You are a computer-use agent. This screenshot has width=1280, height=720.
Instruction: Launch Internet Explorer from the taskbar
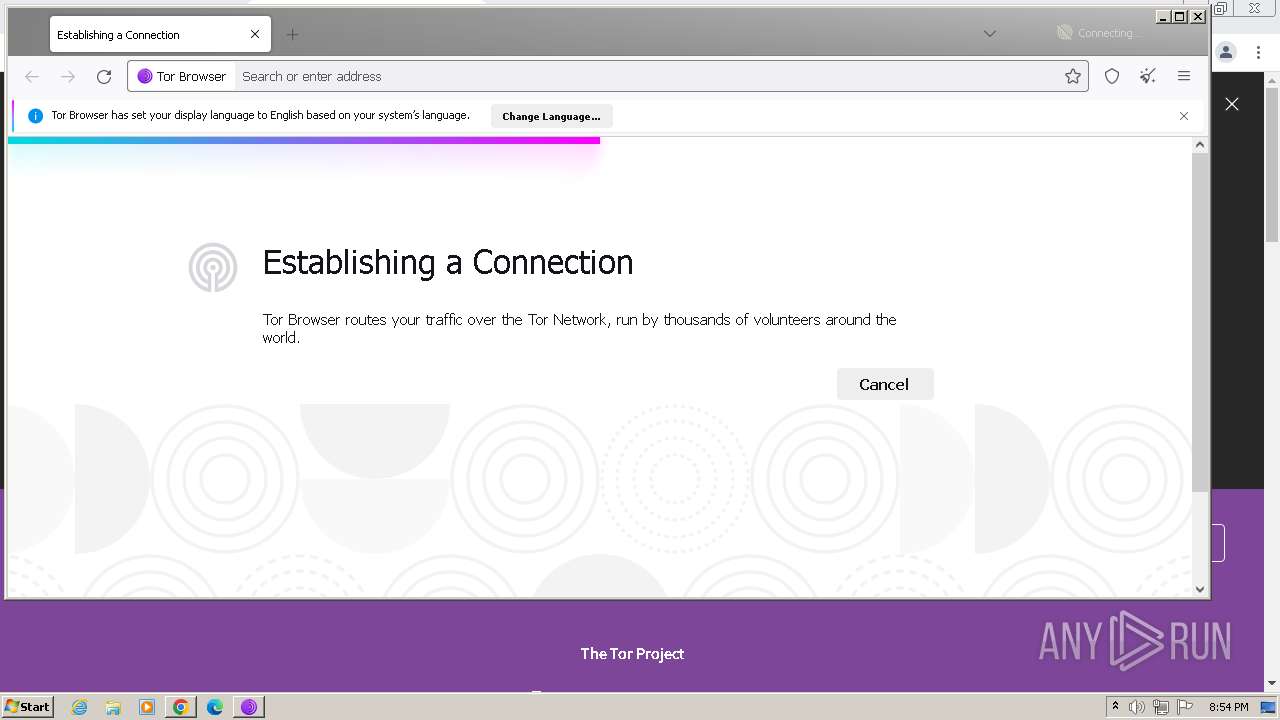[x=80, y=707]
